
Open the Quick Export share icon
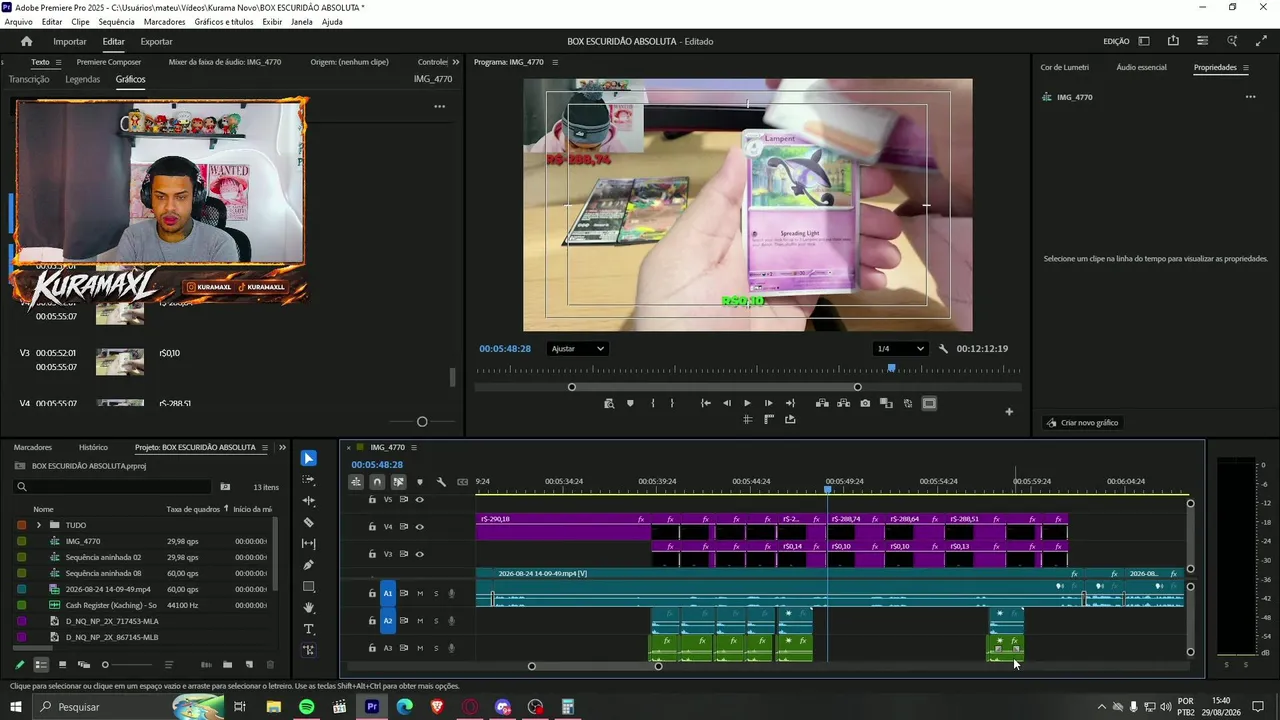point(1173,41)
